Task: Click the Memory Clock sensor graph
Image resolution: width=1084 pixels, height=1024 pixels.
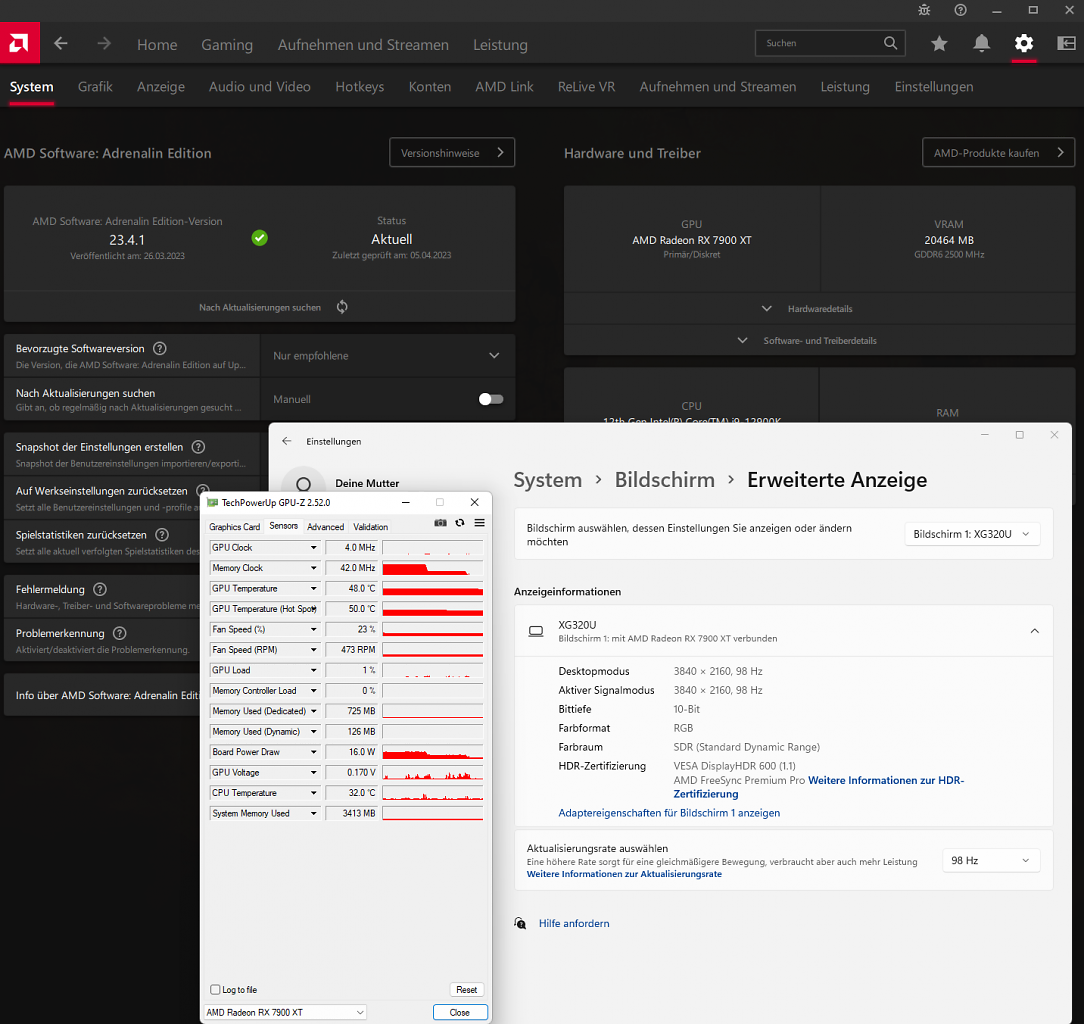Action: (x=432, y=568)
